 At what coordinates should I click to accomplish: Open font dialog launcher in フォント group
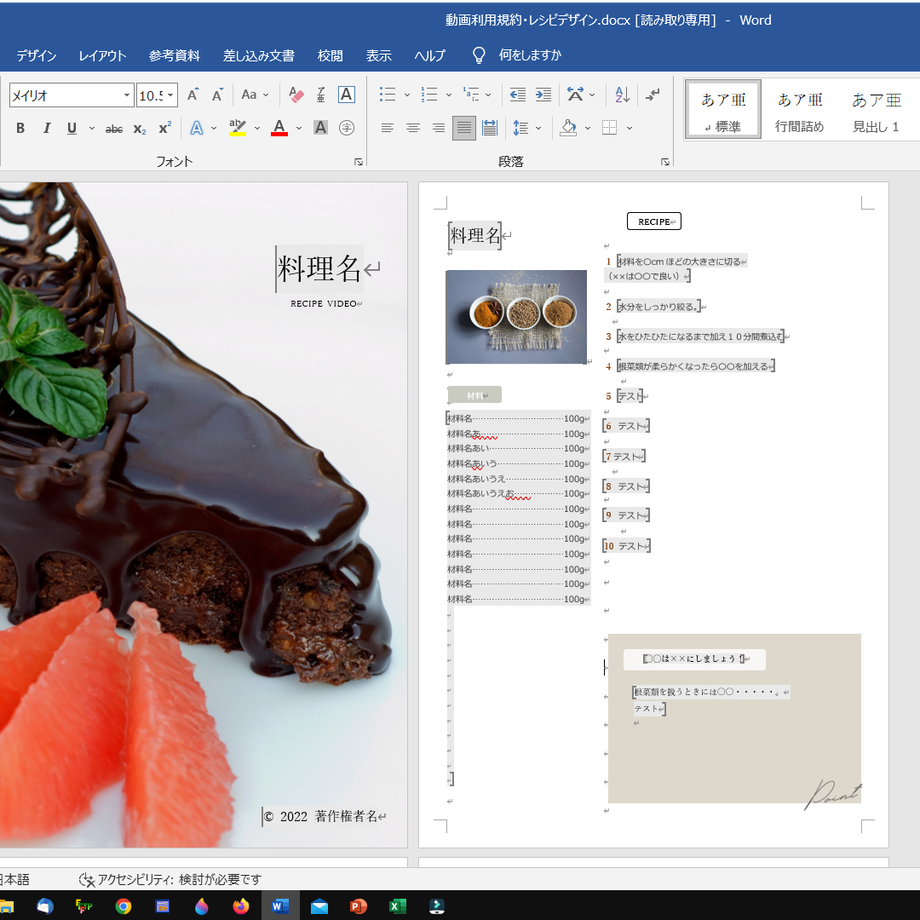coord(358,162)
